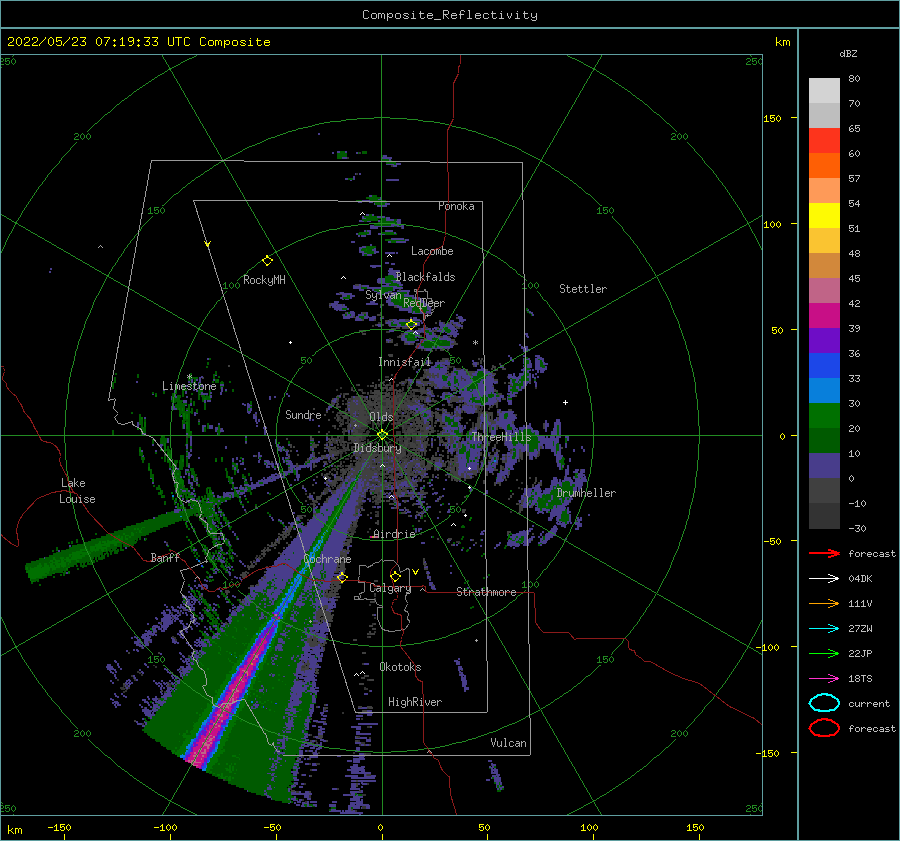Viewport: 900px width, 841px height.
Task: Click the light gray 70-80 dBZ color swatch
Action: click(x=824, y=91)
